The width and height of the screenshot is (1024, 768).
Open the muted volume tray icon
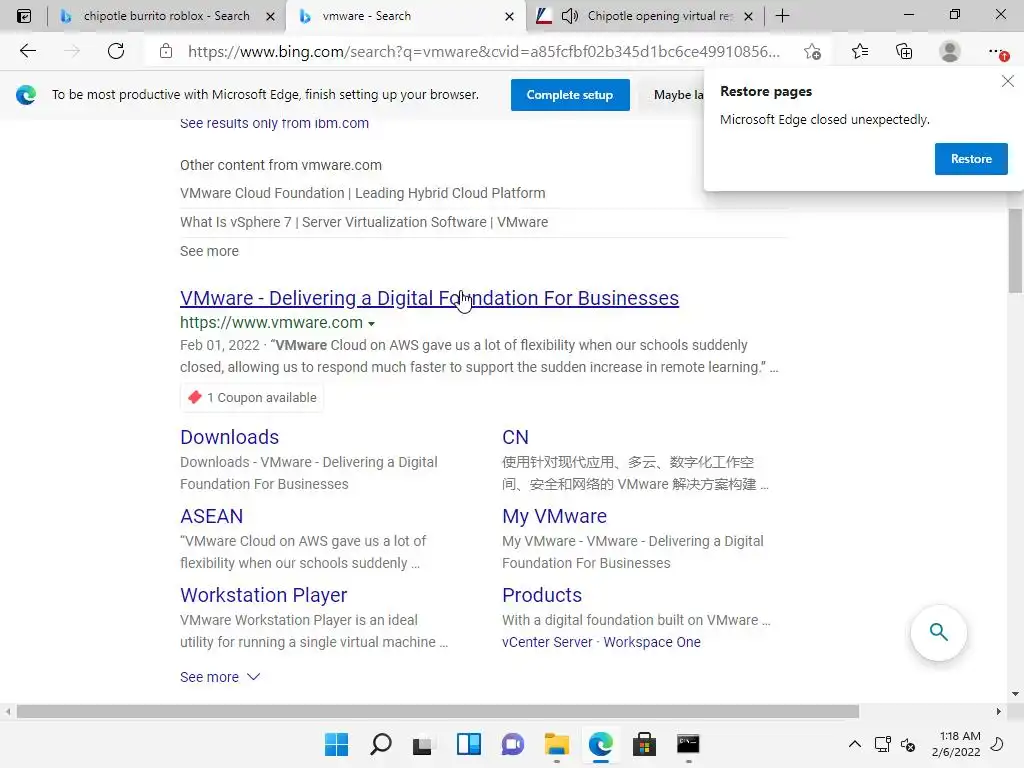point(908,744)
